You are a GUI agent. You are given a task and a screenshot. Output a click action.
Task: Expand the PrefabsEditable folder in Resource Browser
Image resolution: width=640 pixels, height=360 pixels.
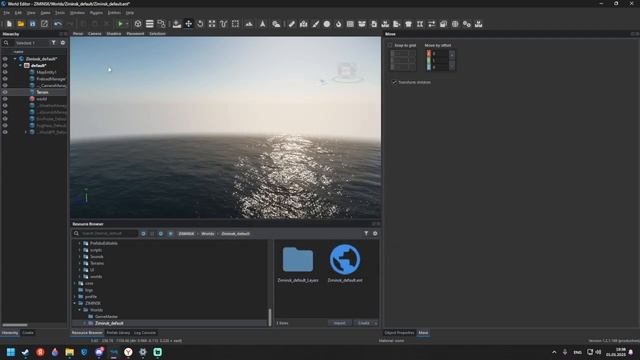point(80,243)
